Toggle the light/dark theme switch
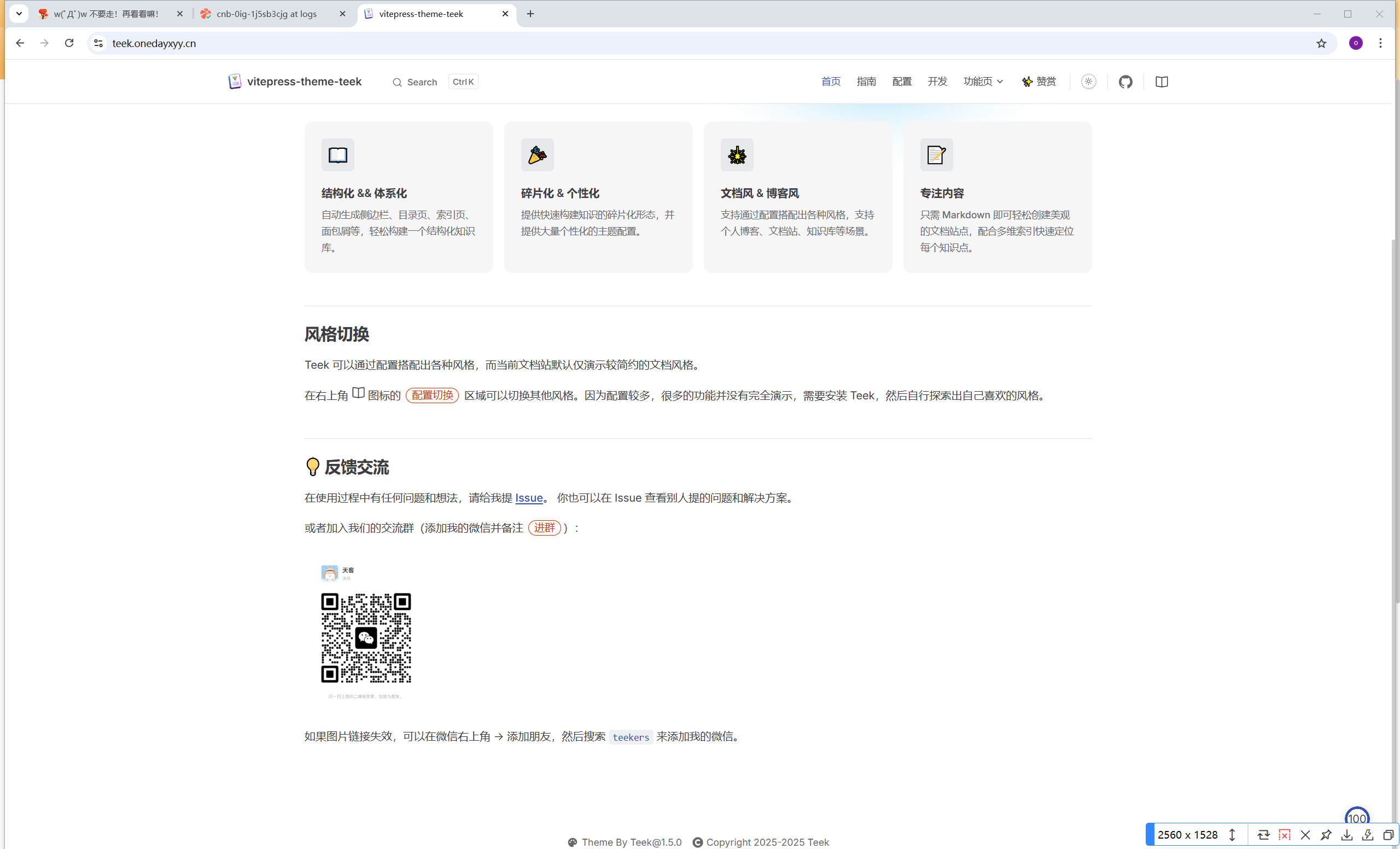The image size is (1400, 849). tap(1088, 82)
